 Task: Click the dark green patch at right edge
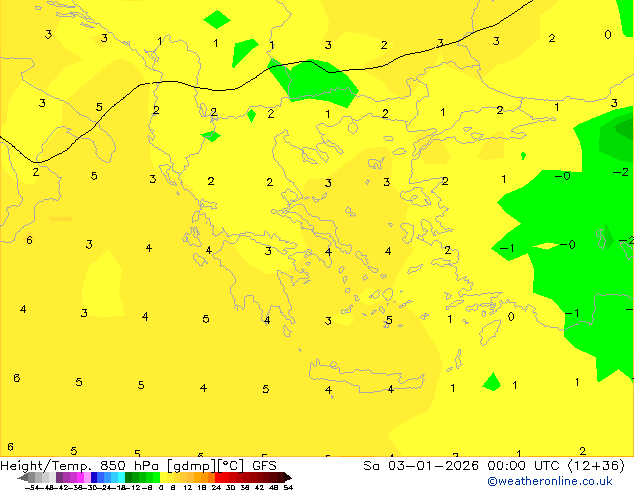(x=623, y=129)
